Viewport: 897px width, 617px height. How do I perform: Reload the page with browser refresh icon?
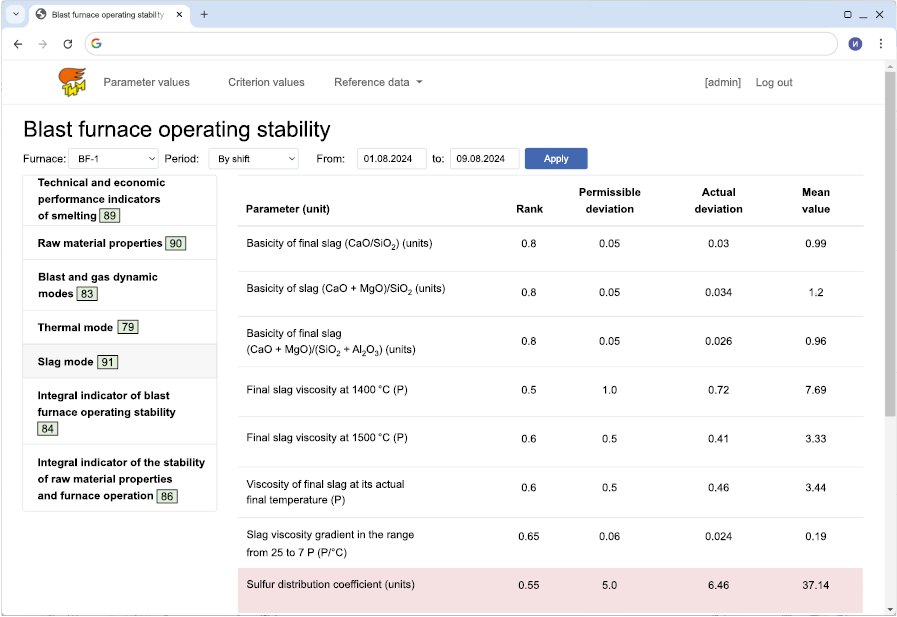point(68,44)
